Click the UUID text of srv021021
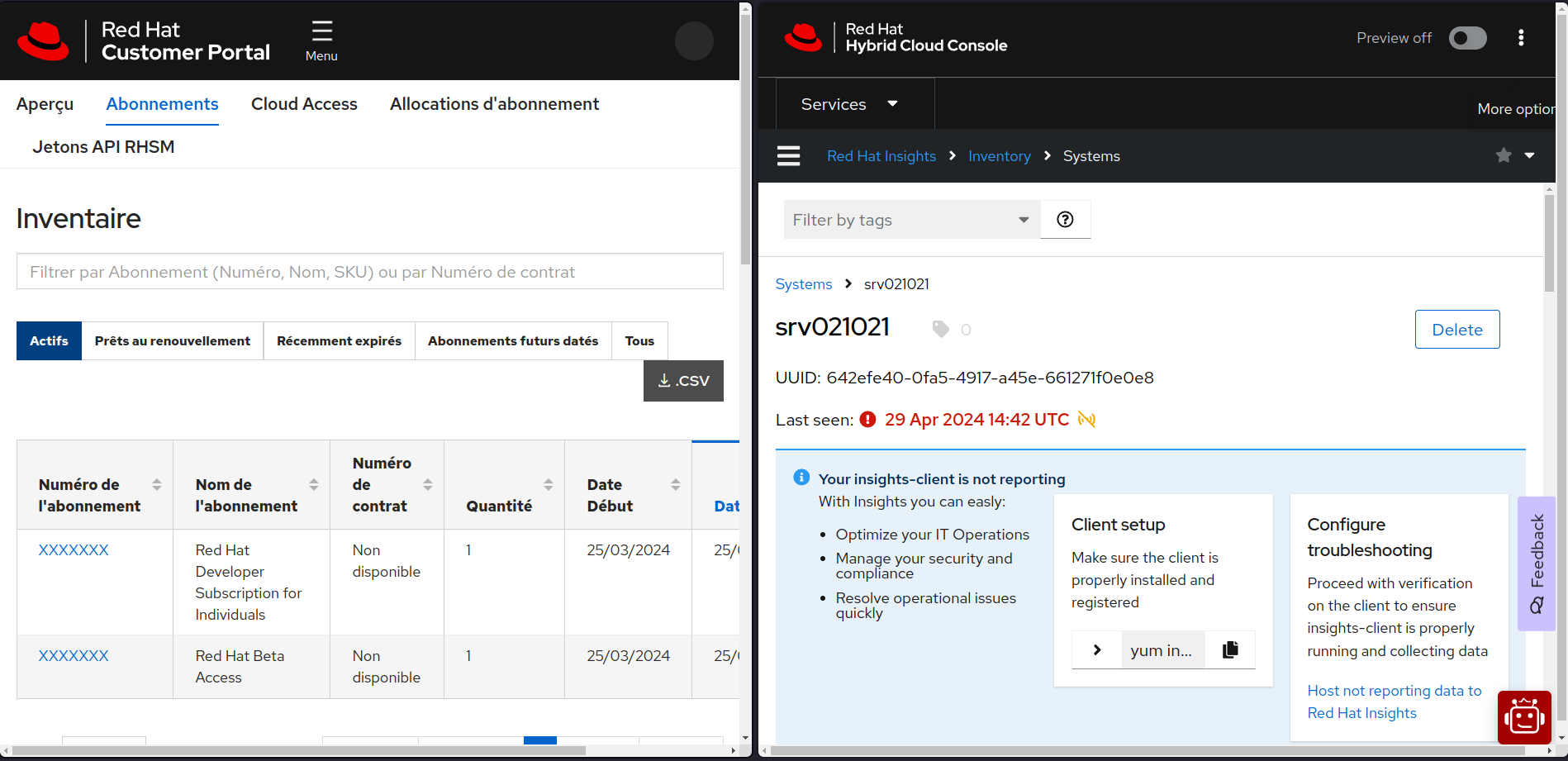1568x761 pixels. tap(964, 378)
